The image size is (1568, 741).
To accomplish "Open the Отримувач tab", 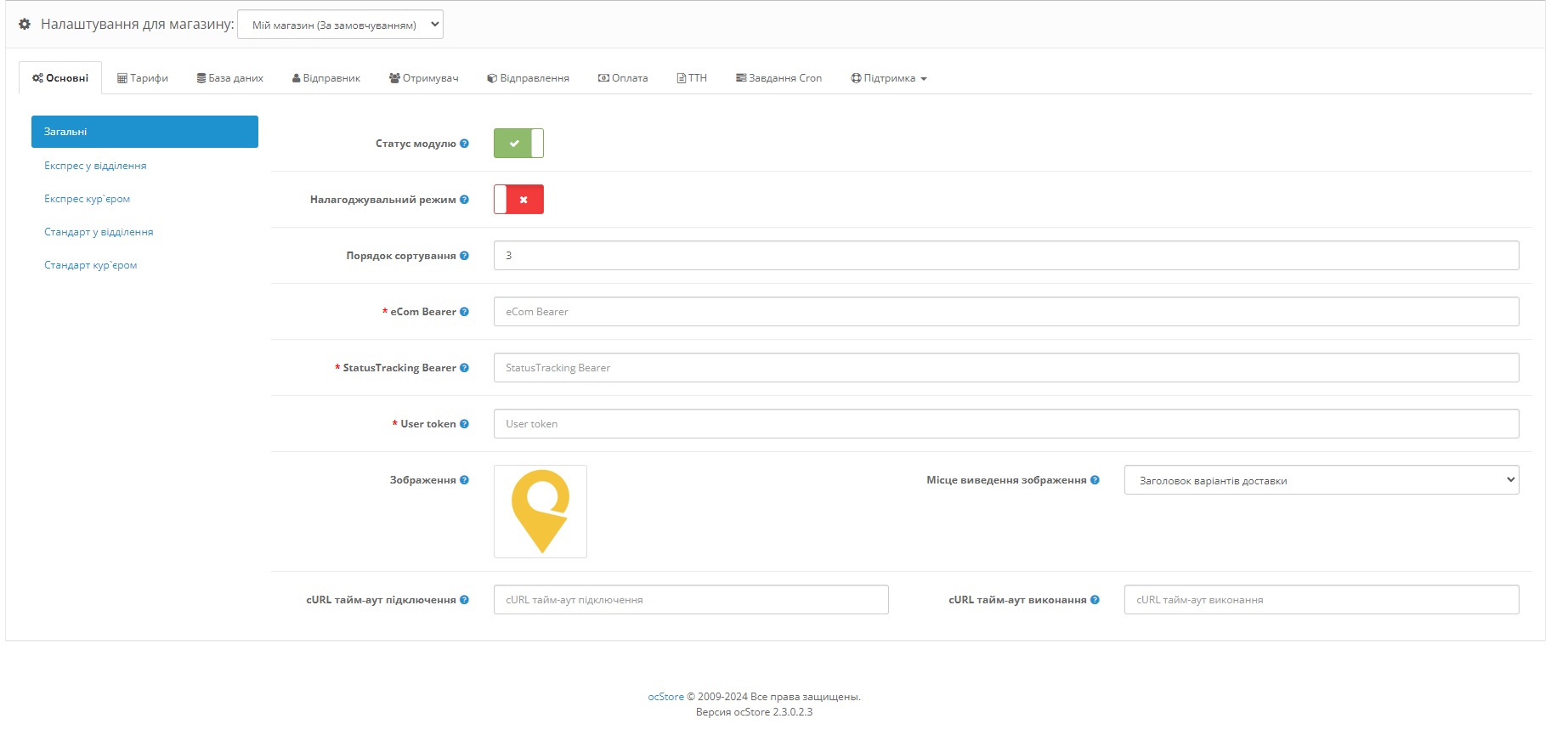I will [x=423, y=78].
